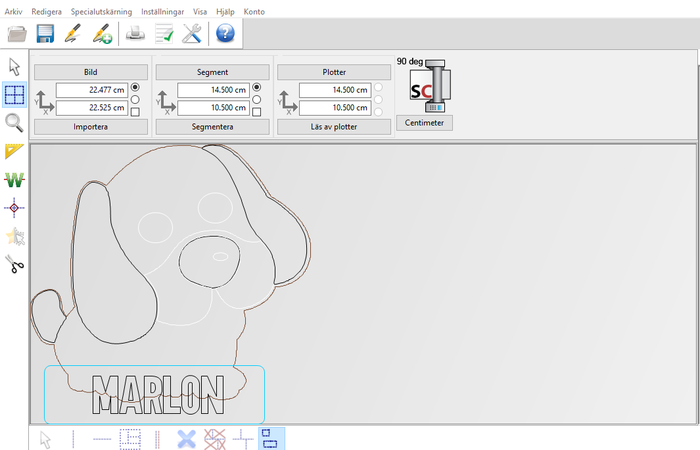Click the dotted cross split icon at bottom

click(243, 440)
